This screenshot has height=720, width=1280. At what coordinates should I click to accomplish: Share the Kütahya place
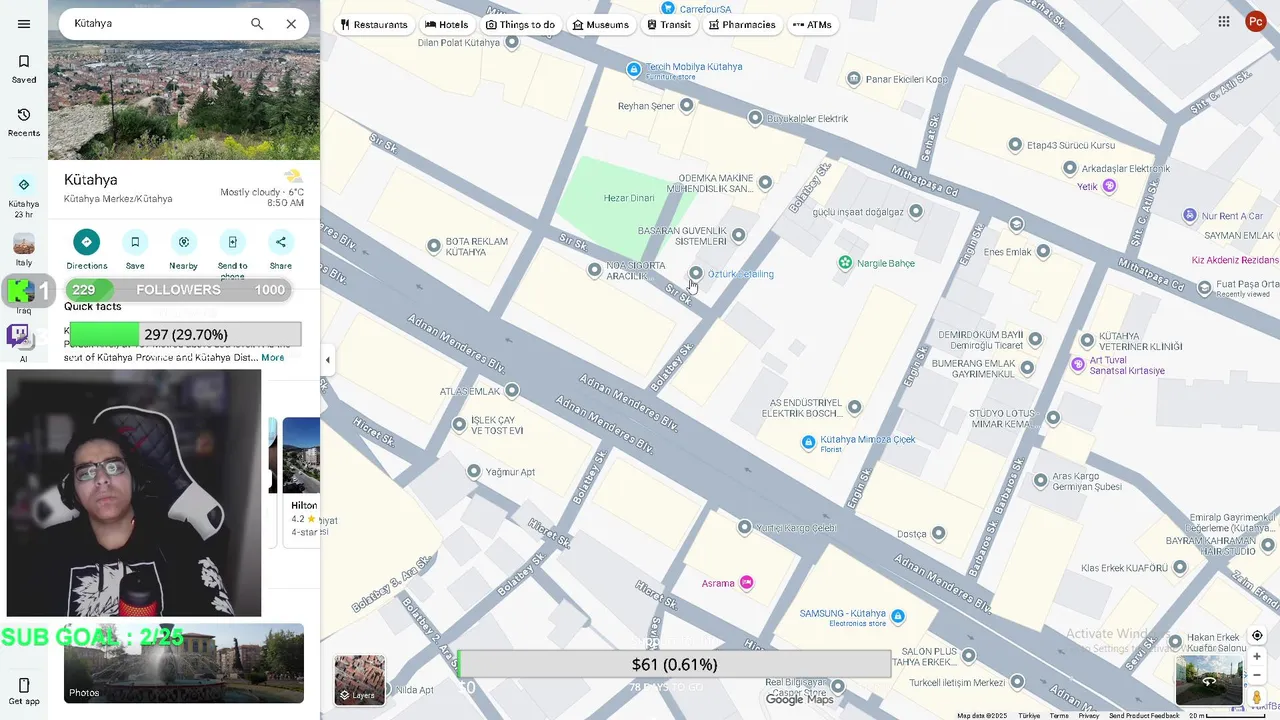[x=281, y=249]
